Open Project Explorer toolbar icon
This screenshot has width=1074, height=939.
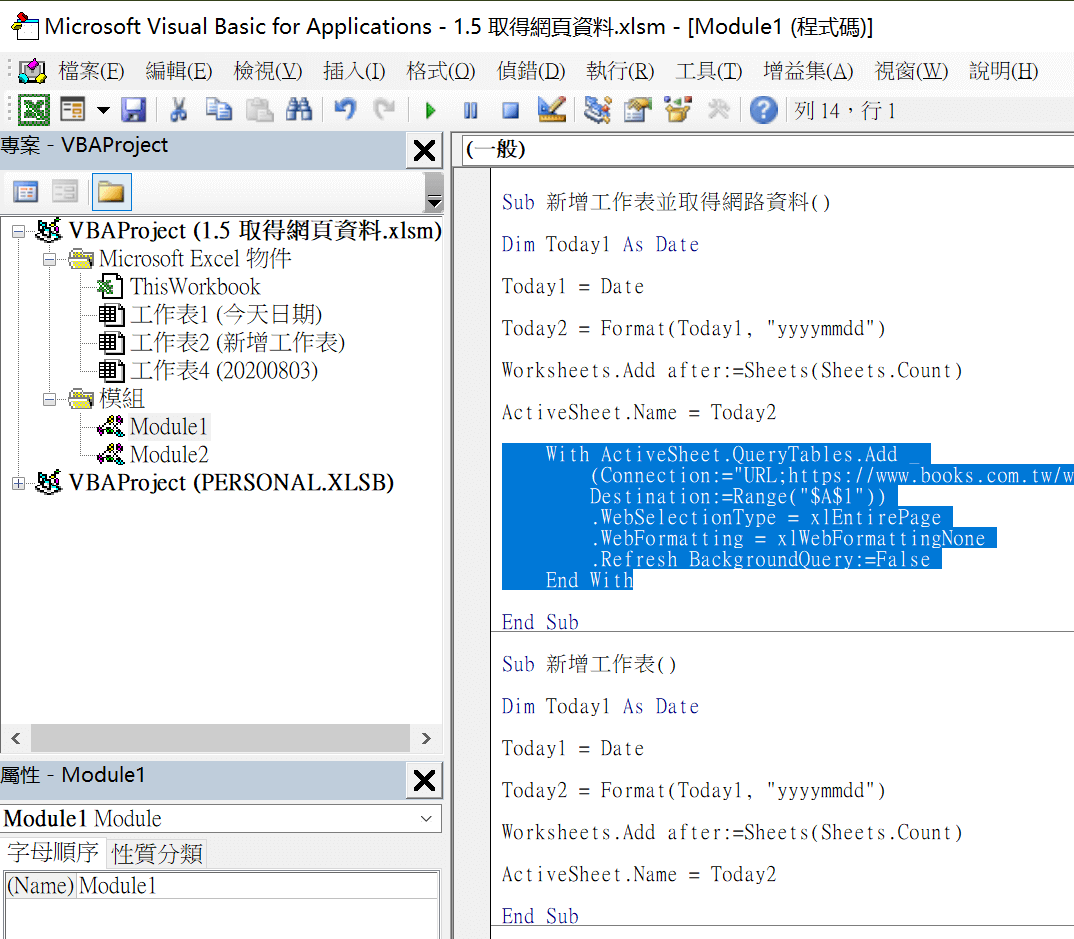click(x=597, y=110)
